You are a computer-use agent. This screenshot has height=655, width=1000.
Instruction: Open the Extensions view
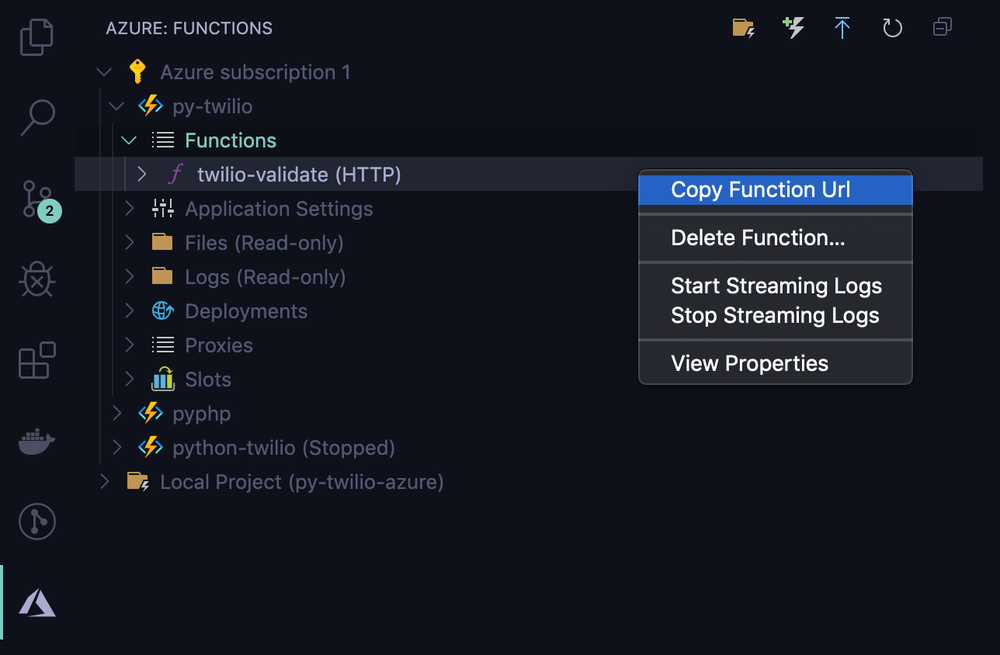pos(36,361)
